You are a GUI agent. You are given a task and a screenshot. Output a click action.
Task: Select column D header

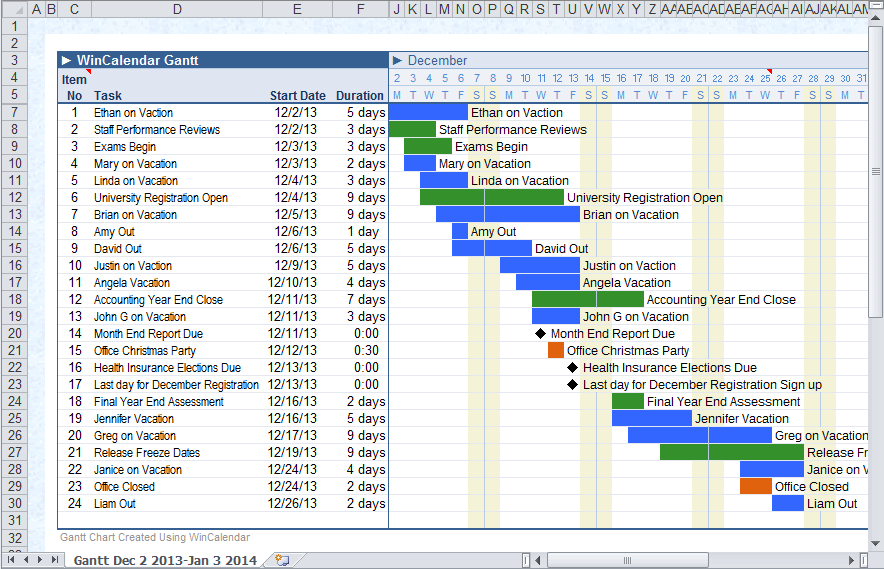(x=177, y=9)
